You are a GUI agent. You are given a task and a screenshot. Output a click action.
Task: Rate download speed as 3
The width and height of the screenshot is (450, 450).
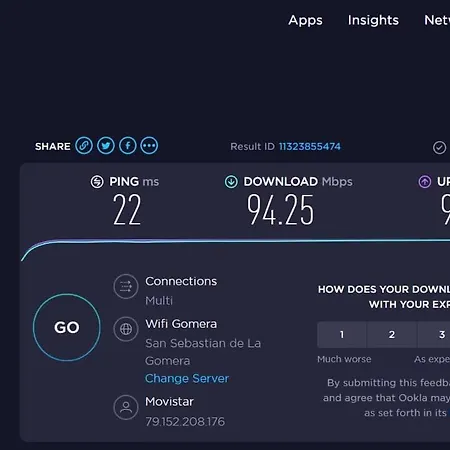click(434, 335)
